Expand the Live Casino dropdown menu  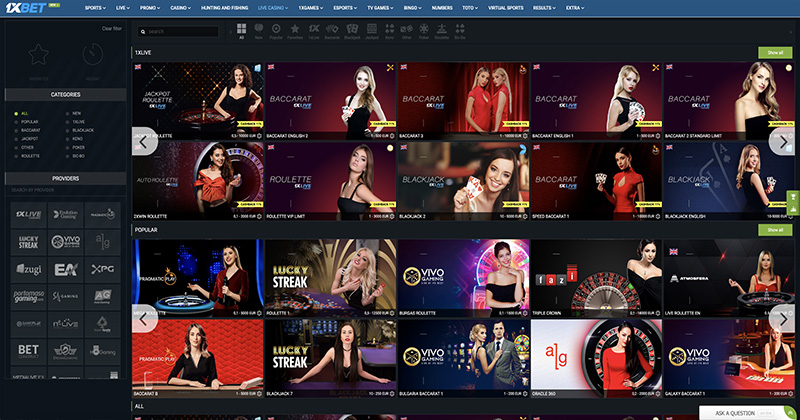(272, 8)
